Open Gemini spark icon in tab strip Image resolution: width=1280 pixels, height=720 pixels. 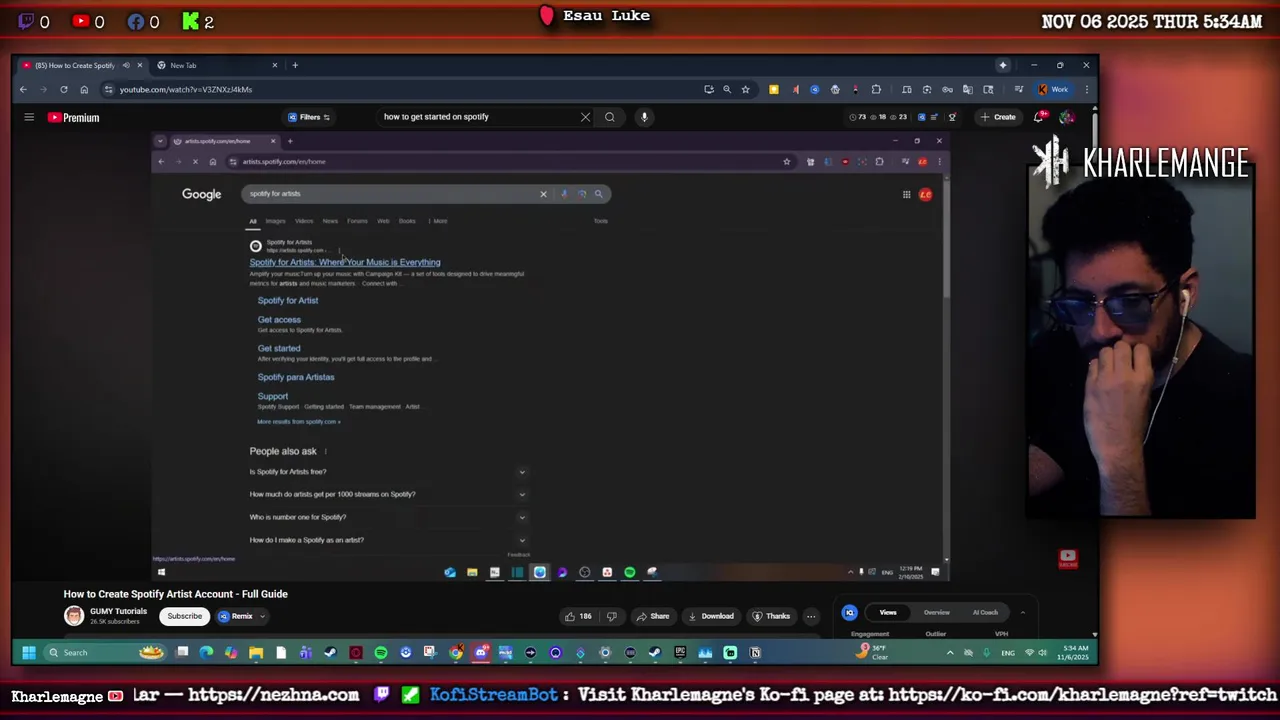point(1003,65)
